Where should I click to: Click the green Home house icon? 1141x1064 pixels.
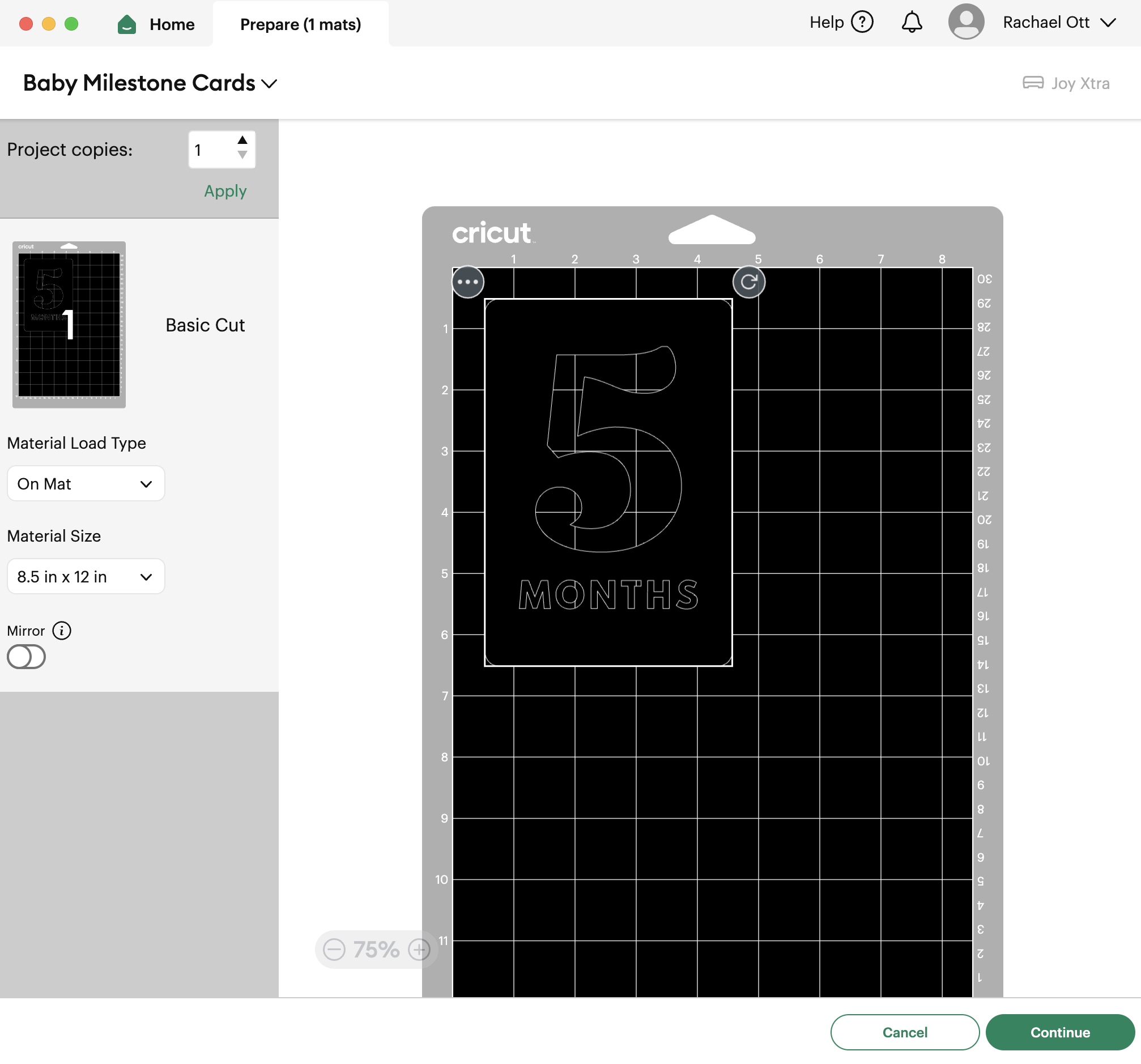coord(127,24)
